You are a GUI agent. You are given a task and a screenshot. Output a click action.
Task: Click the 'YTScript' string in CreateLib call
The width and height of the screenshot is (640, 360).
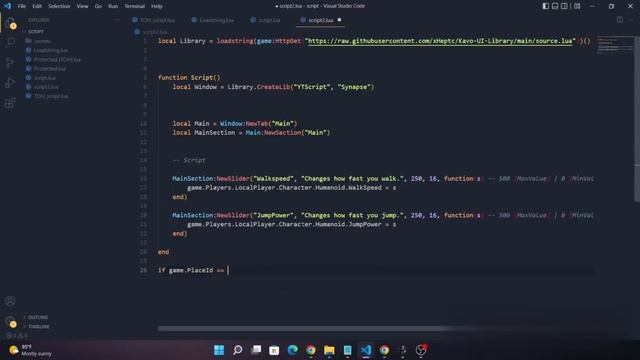(312, 87)
